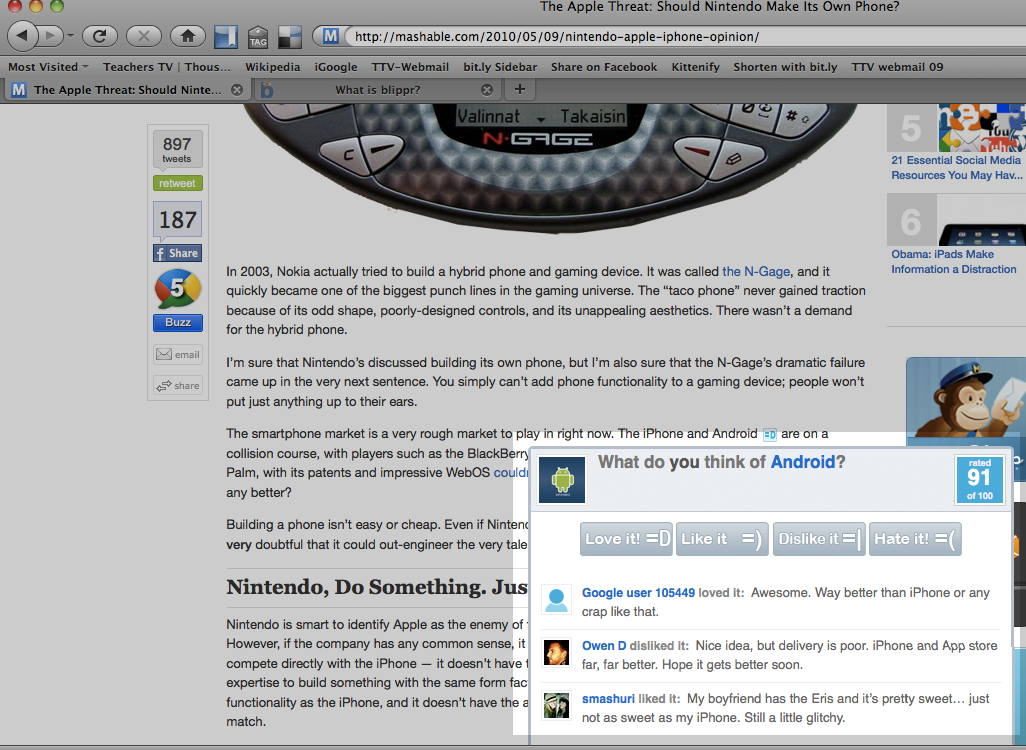
Task: Click the Mashable site icon in address bar
Action: pyautogui.click(x=330, y=36)
